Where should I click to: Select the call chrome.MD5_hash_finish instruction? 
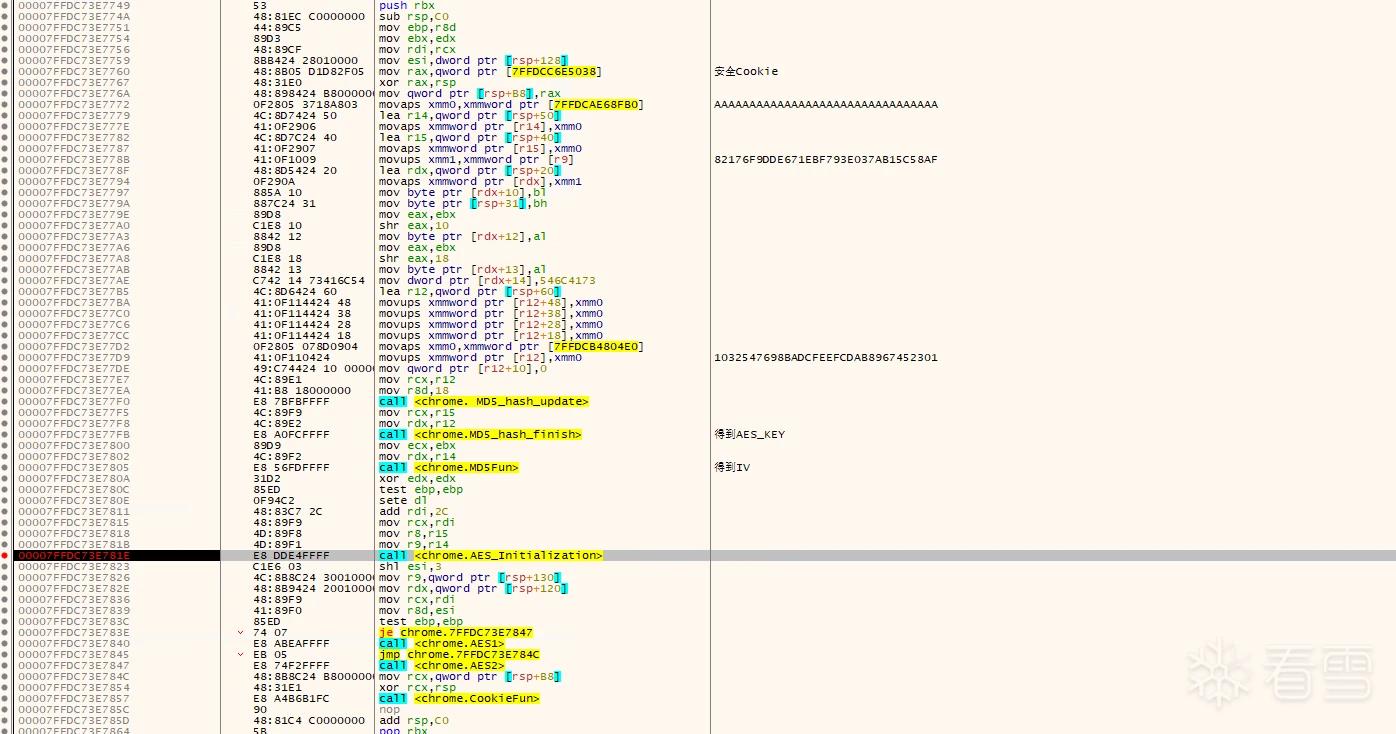pyautogui.click(x=480, y=434)
